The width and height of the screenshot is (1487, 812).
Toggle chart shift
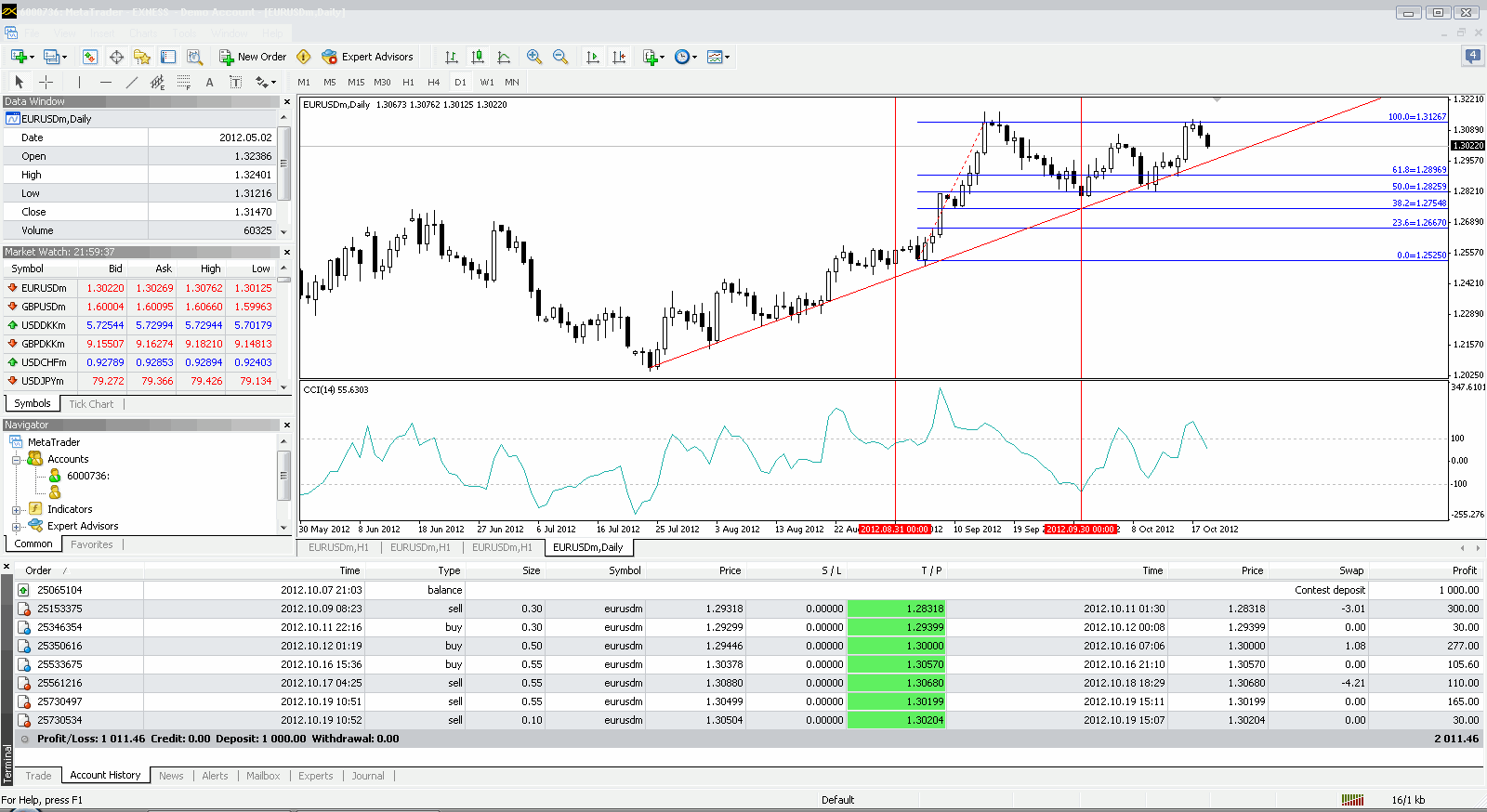[x=619, y=57]
